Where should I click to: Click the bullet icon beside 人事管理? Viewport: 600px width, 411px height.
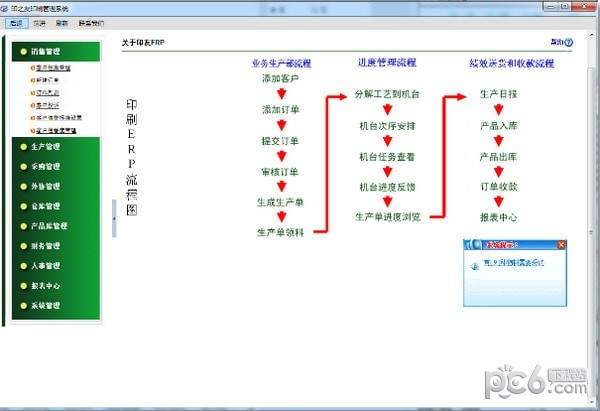21,266
